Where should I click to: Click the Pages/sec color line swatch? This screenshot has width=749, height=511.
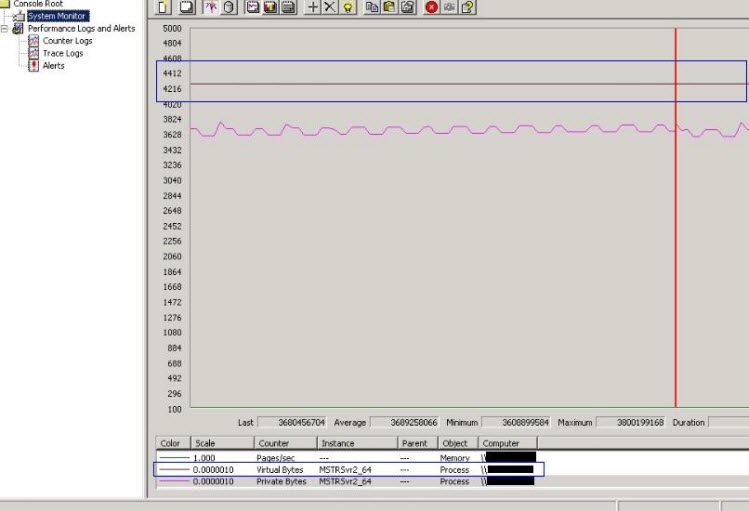[174, 458]
